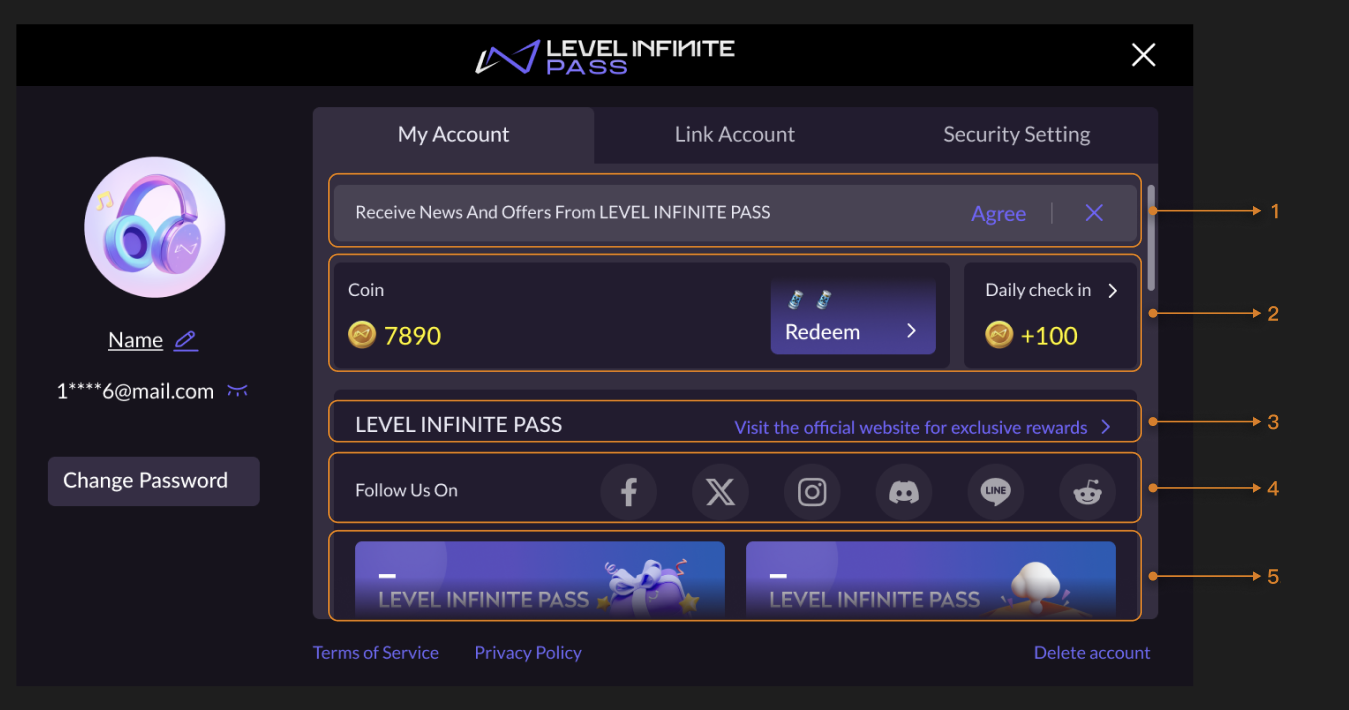Expand exclusive rewards website link arrow
The height and width of the screenshot is (710, 1349).
1105,425
